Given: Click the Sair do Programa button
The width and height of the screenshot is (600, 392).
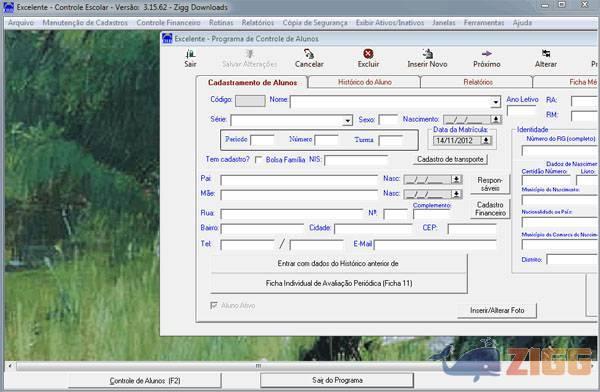Looking at the screenshot, I should point(337,380).
